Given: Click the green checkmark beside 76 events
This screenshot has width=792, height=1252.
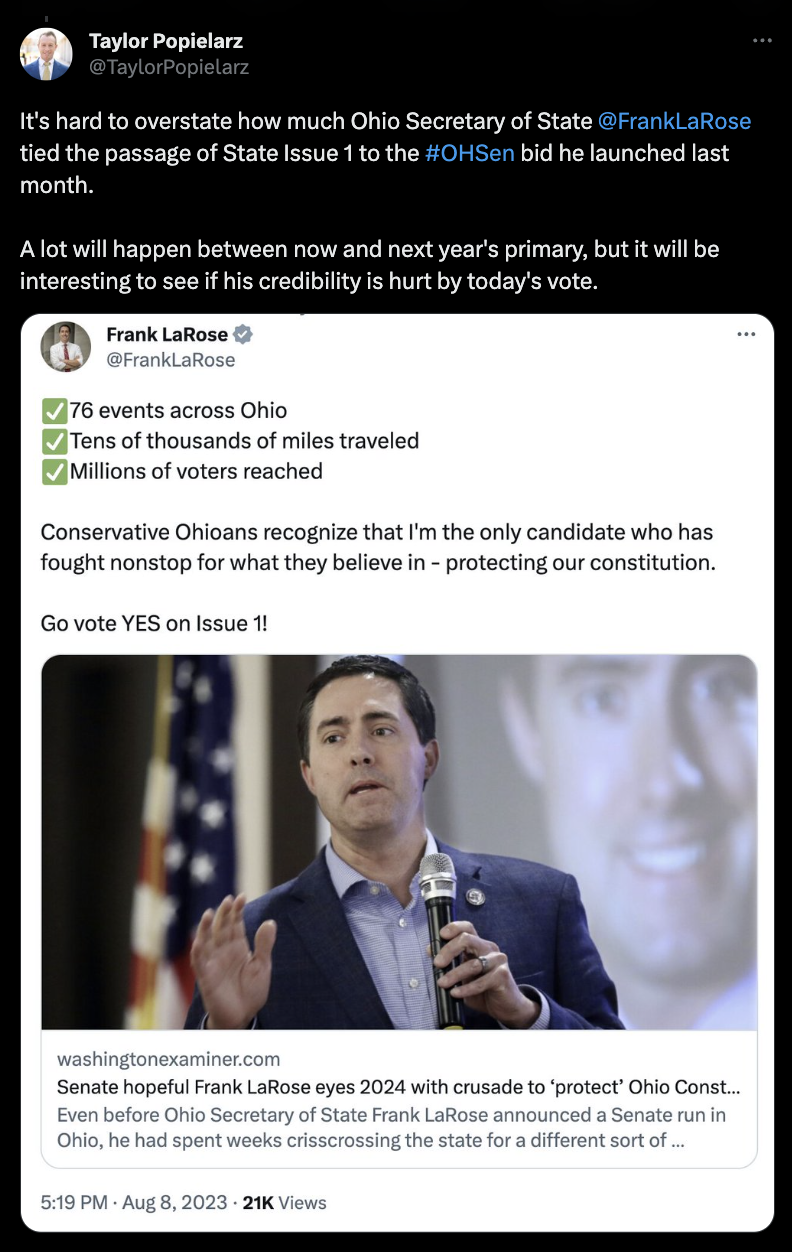Looking at the screenshot, I should [54, 411].
